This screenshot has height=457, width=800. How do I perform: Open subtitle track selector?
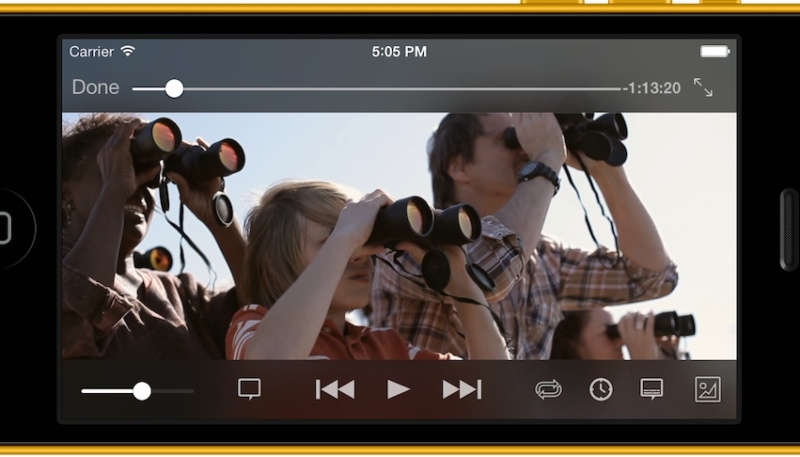point(652,390)
